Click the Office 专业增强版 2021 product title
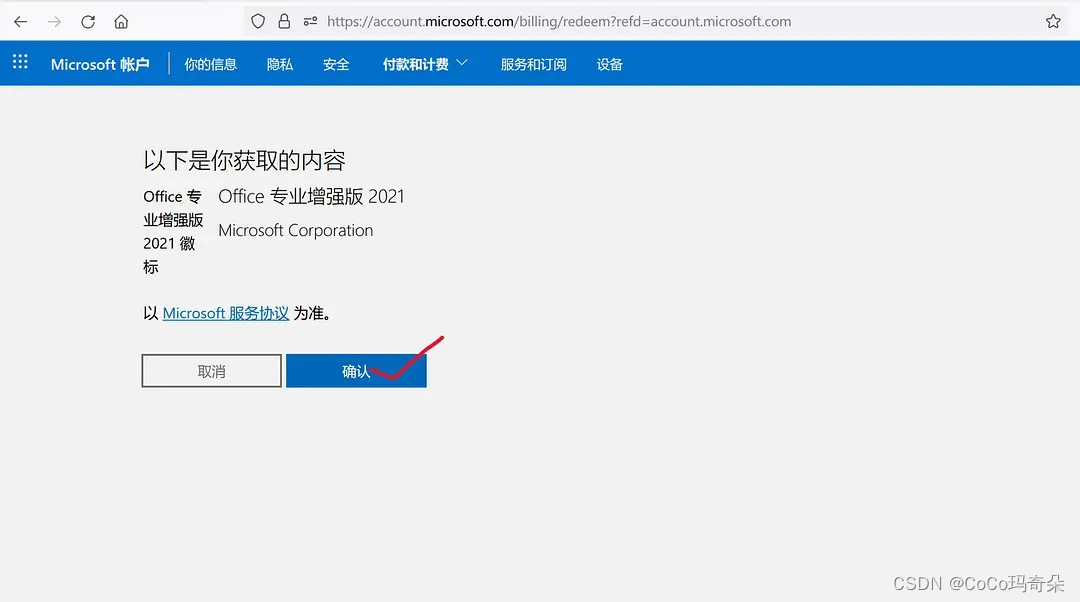This screenshot has width=1080, height=602. (311, 196)
